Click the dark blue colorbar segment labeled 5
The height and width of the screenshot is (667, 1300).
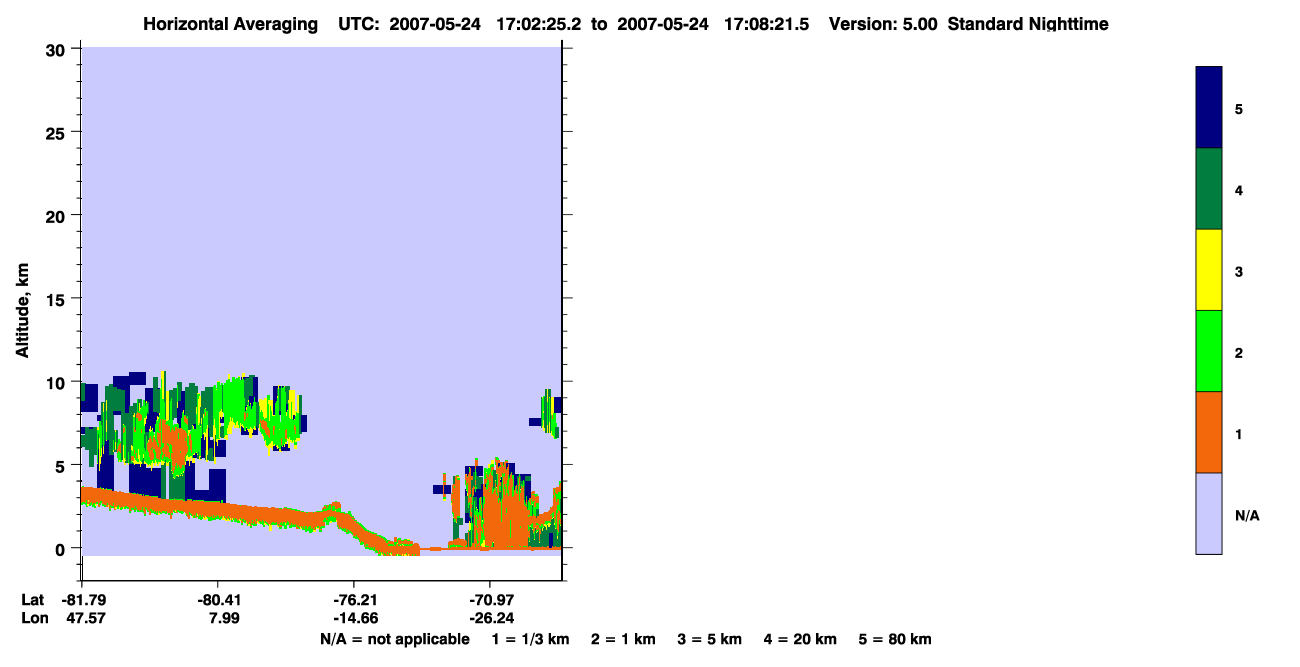point(1209,108)
